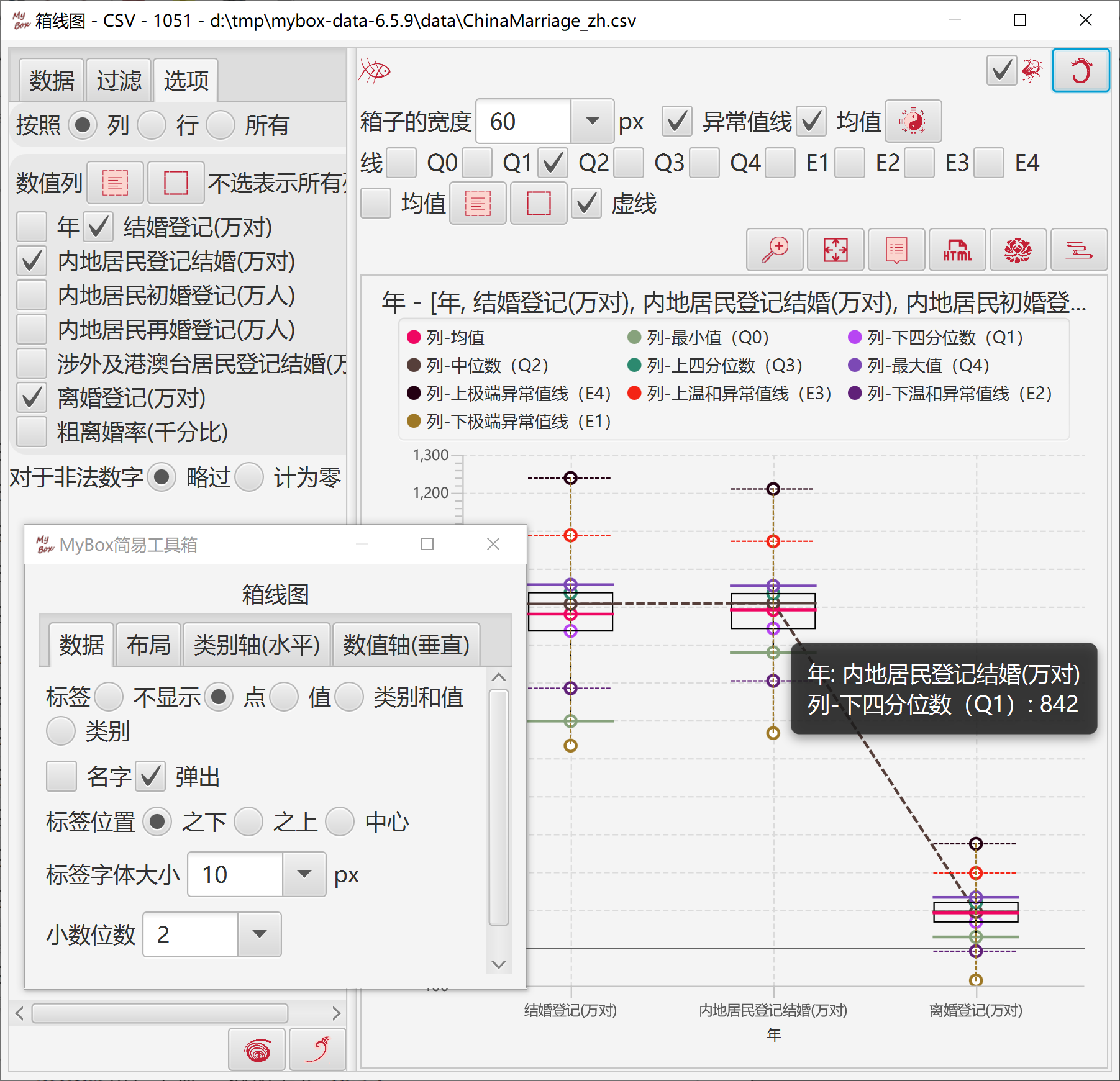Open the 数值轴(垂直) tab
The height and width of the screenshot is (1081, 1120).
tap(406, 645)
